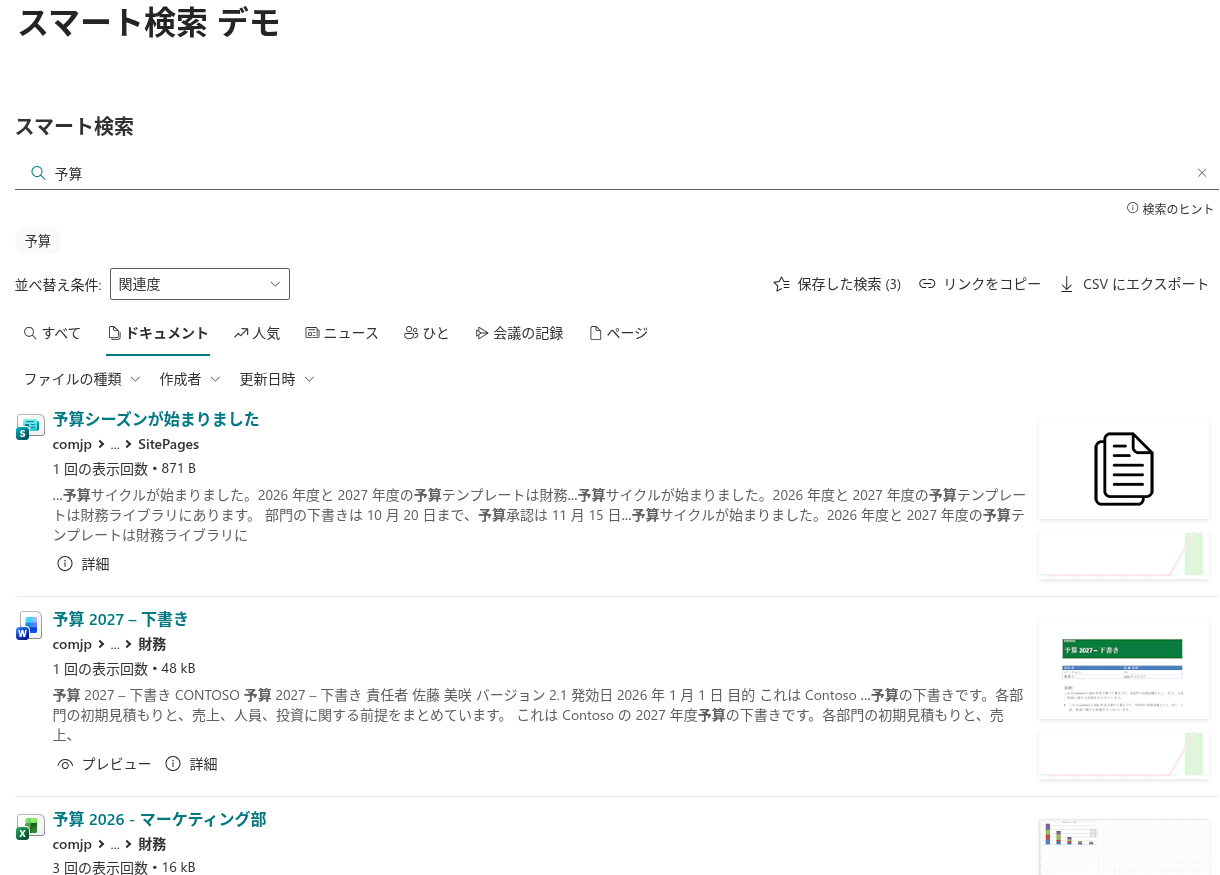Click the view trend chart for 予算 2027 – 下書き
Image resolution: width=1220 pixels, height=875 pixels.
pyautogui.click(x=1124, y=754)
